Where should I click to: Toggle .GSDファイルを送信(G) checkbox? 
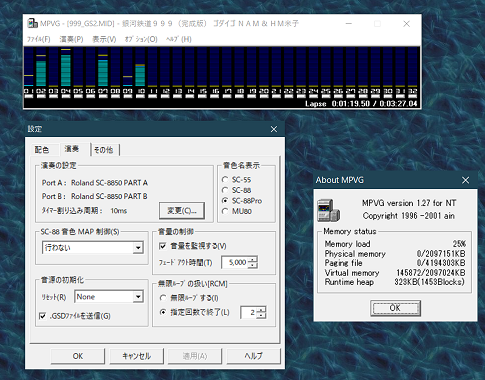(x=75, y=316)
